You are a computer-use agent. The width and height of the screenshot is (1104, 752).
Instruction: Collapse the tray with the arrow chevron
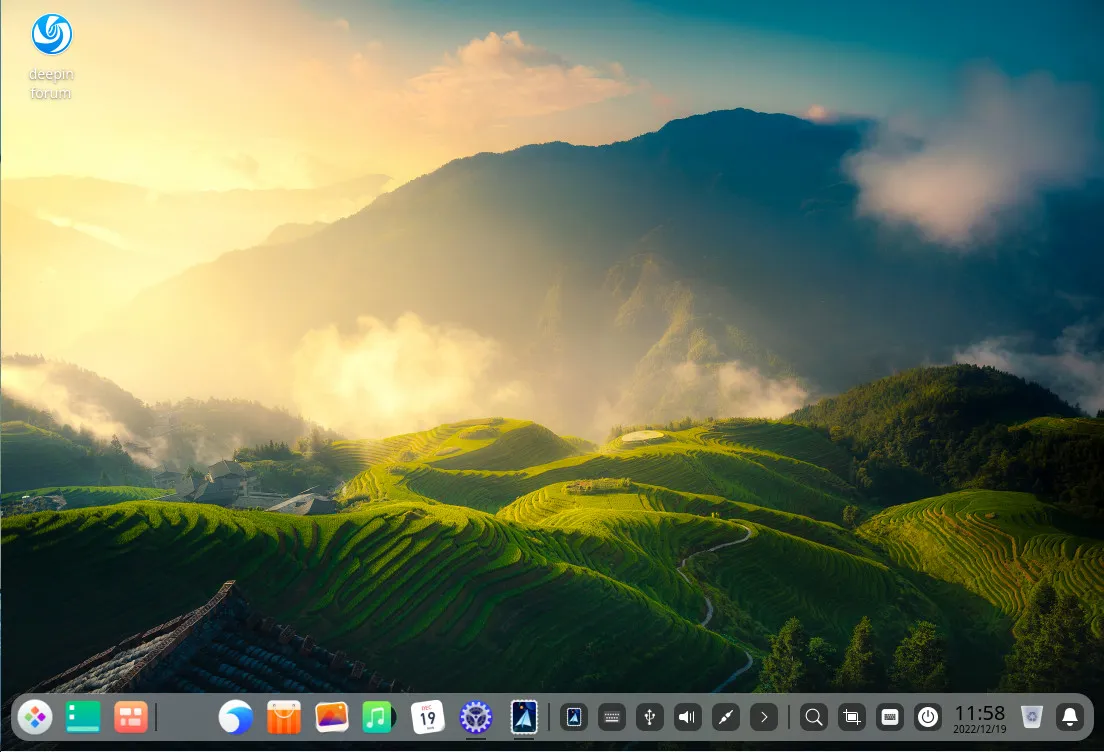[764, 717]
